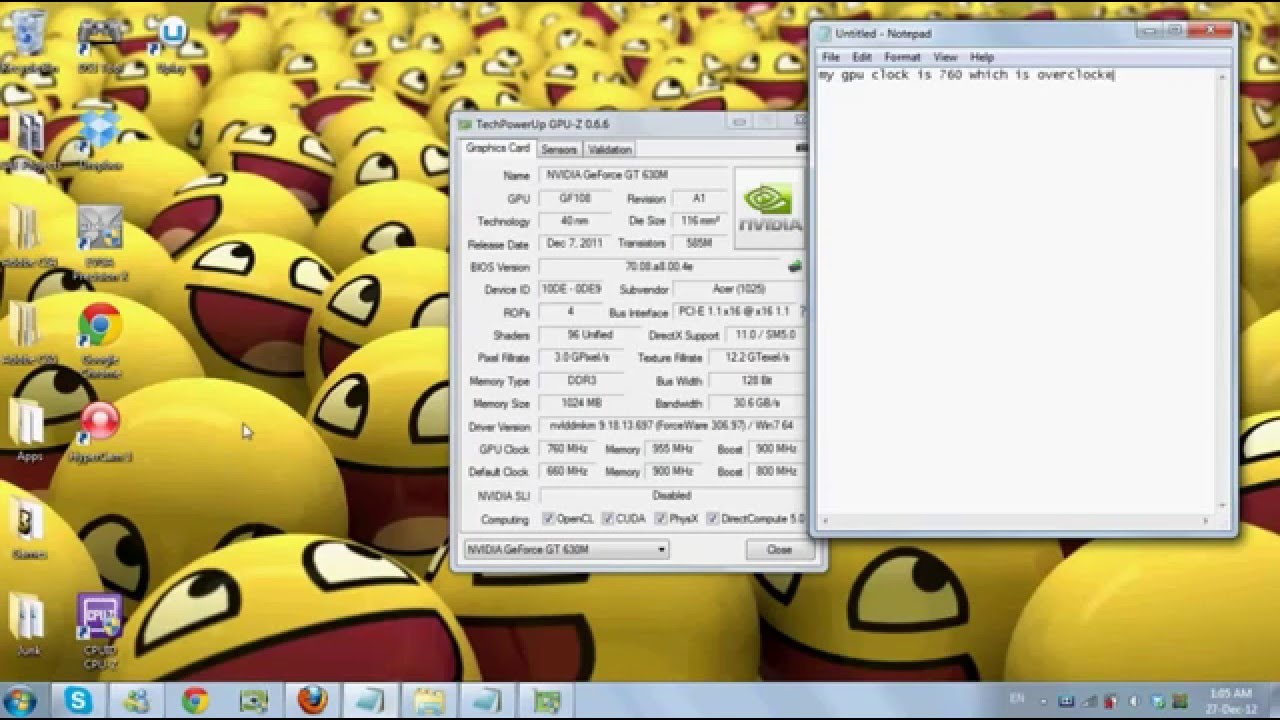Click the GPU-Z taskbar button

point(546,700)
